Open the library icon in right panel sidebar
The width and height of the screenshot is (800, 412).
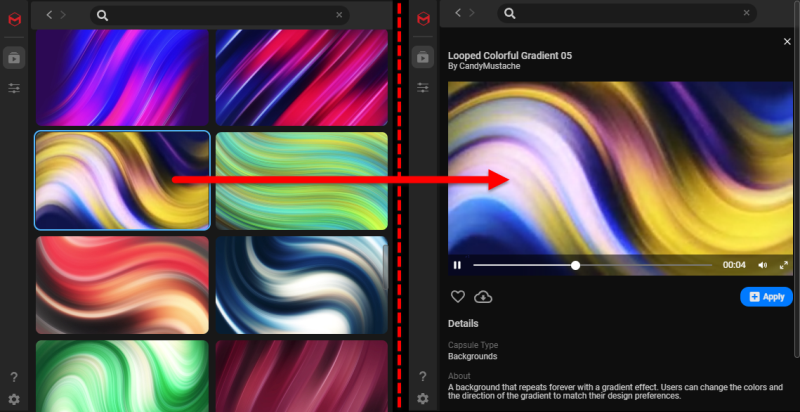tap(422, 57)
